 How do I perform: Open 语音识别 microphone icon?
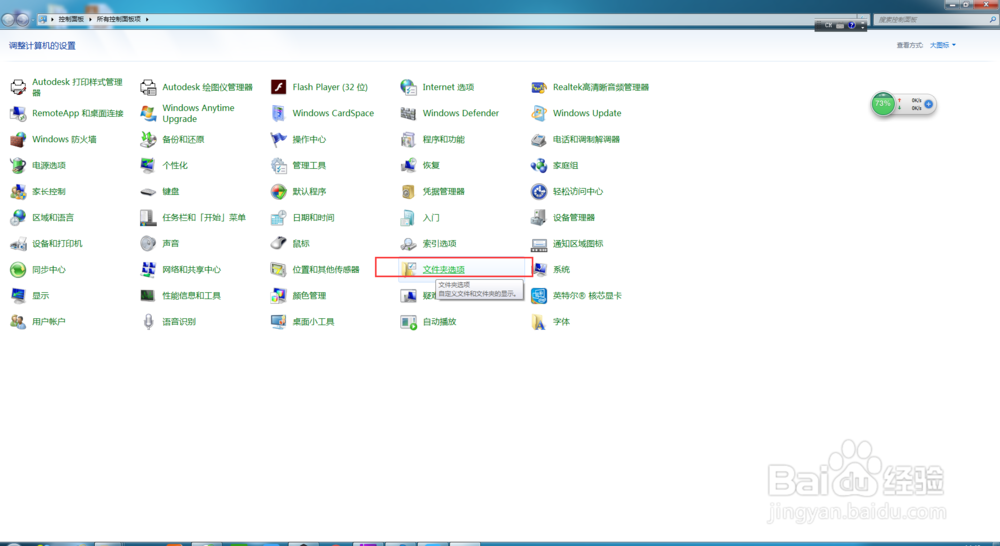click(x=148, y=322)
